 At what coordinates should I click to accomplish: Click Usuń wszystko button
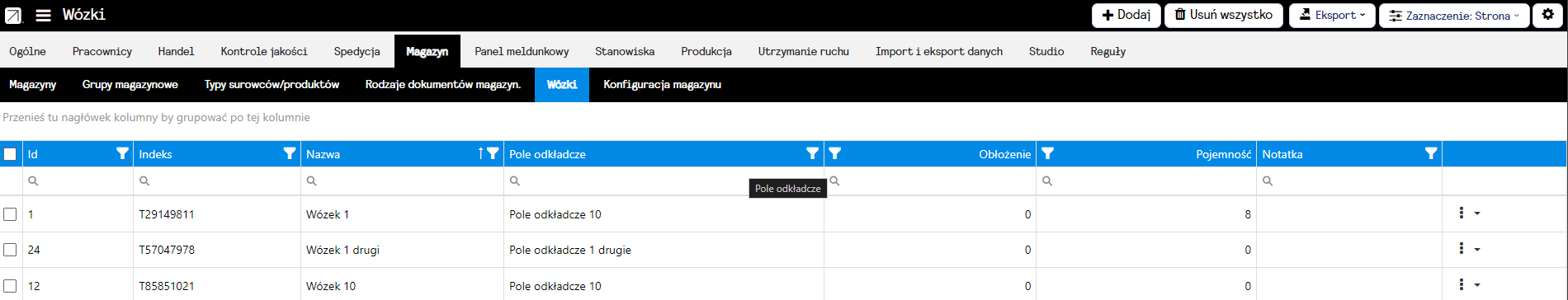point(1224,16)
